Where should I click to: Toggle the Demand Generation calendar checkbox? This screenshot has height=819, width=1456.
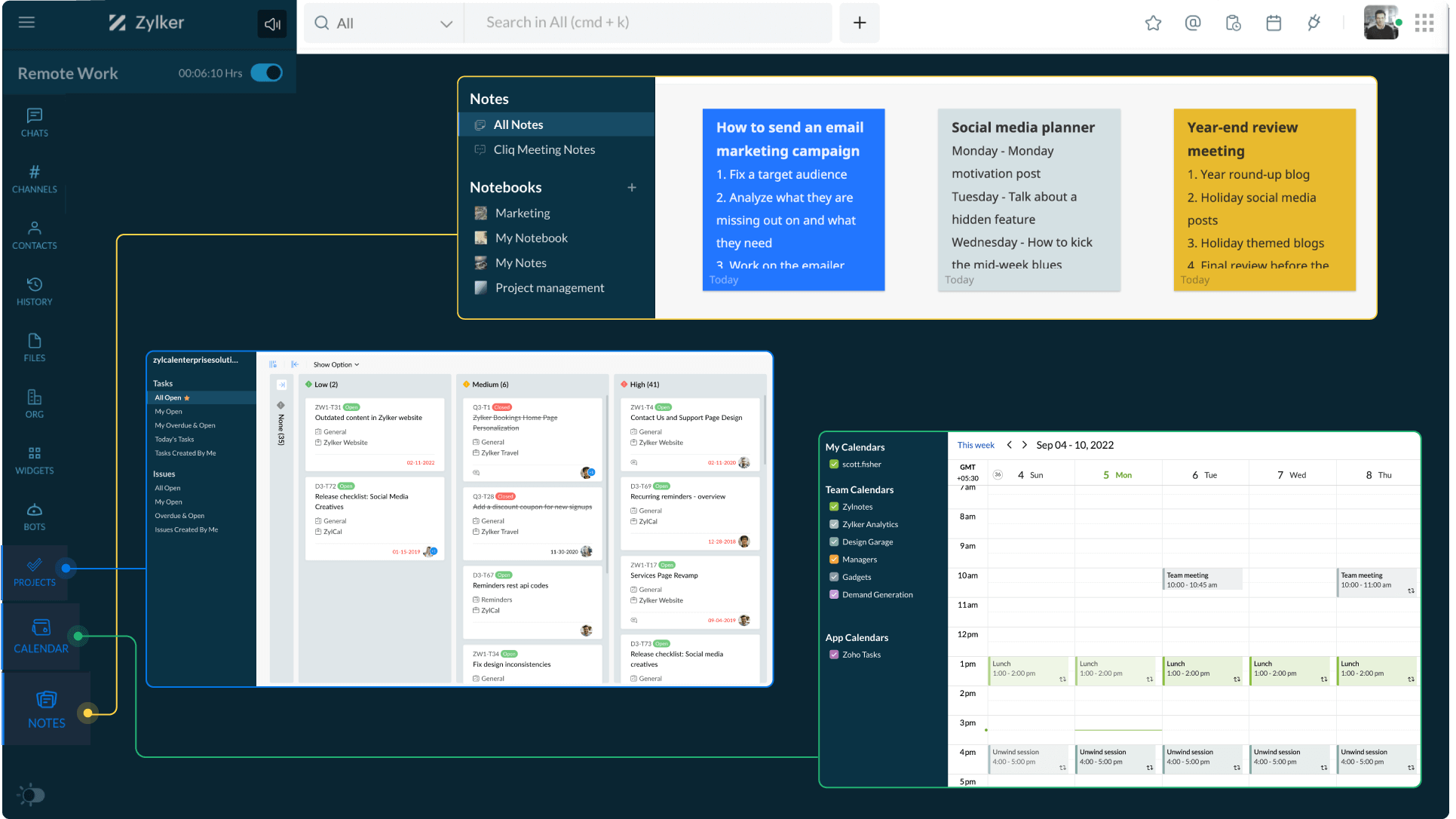(x=834, y=594)
